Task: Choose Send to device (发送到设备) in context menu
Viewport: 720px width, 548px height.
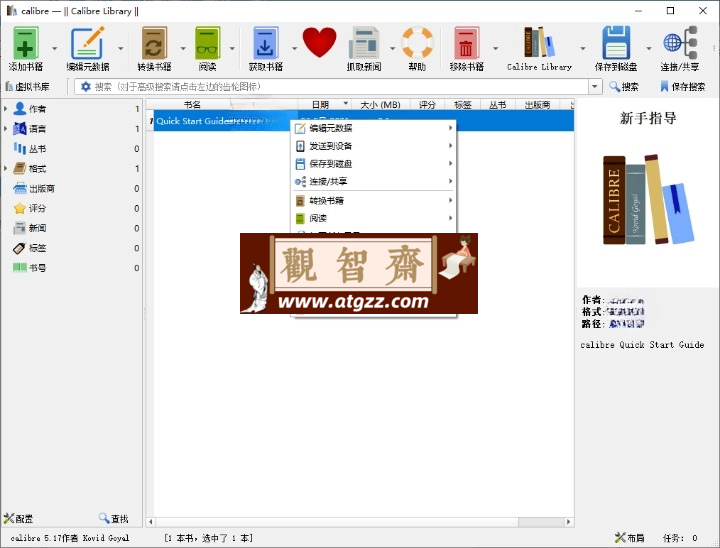Action: pyautogui.click(x=373, y=146)
